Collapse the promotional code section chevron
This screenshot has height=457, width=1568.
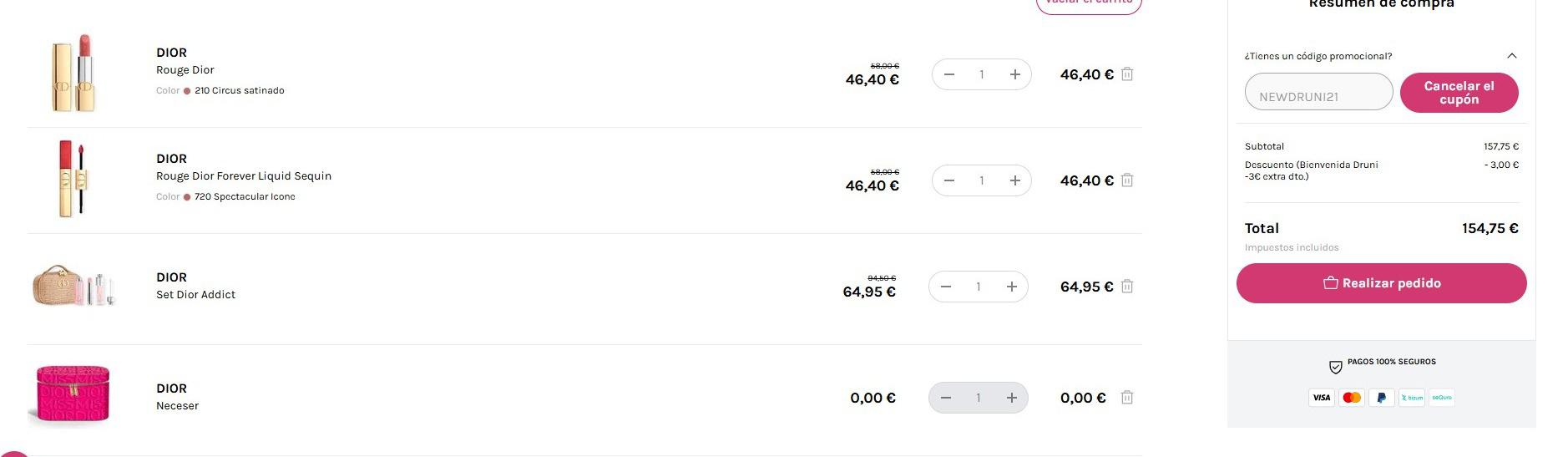point(1511,56)
